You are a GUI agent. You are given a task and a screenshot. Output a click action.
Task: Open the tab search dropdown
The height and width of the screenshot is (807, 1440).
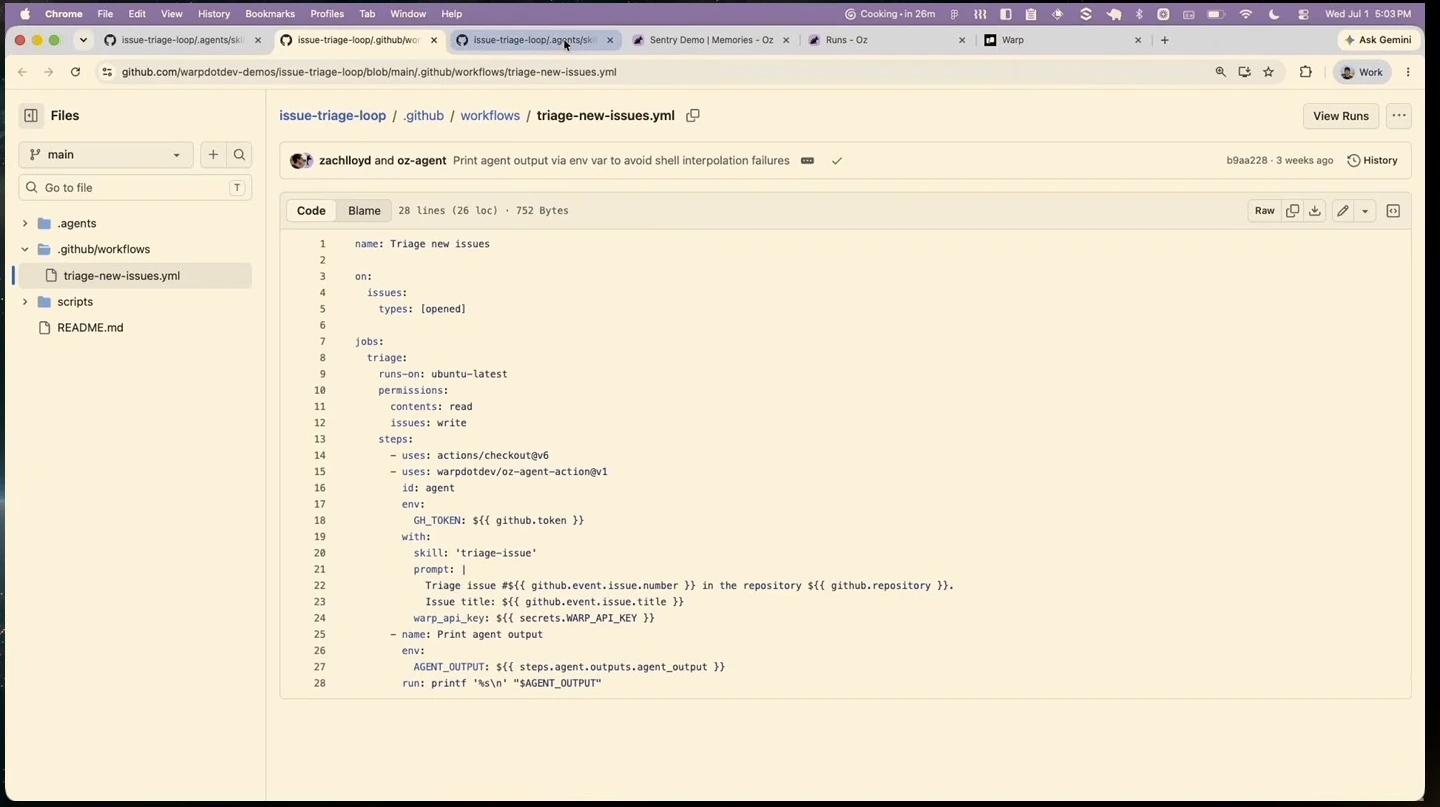click(83, 40)
